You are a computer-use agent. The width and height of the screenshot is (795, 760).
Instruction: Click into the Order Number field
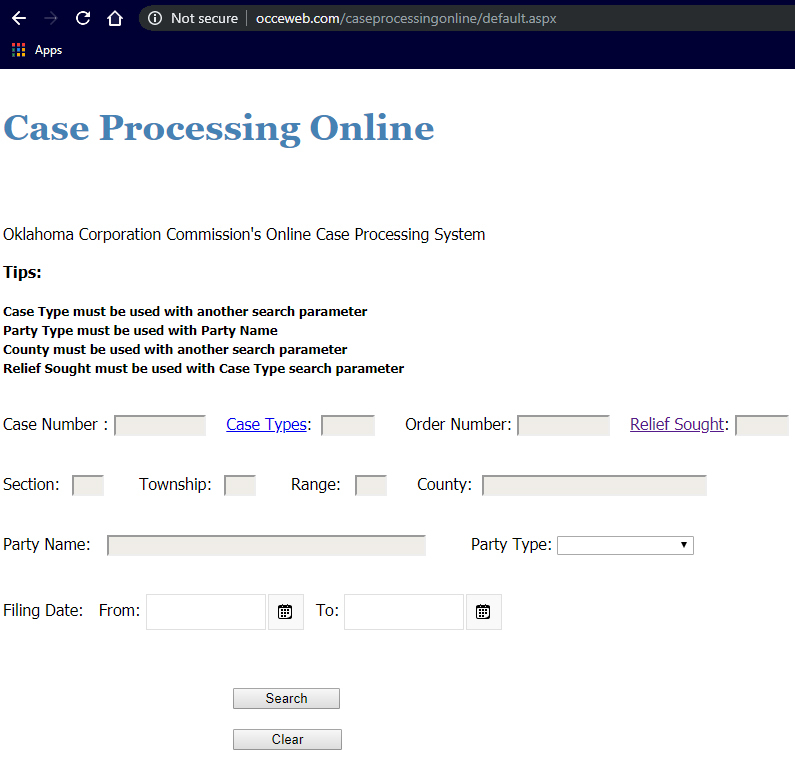tap(563, 425)
